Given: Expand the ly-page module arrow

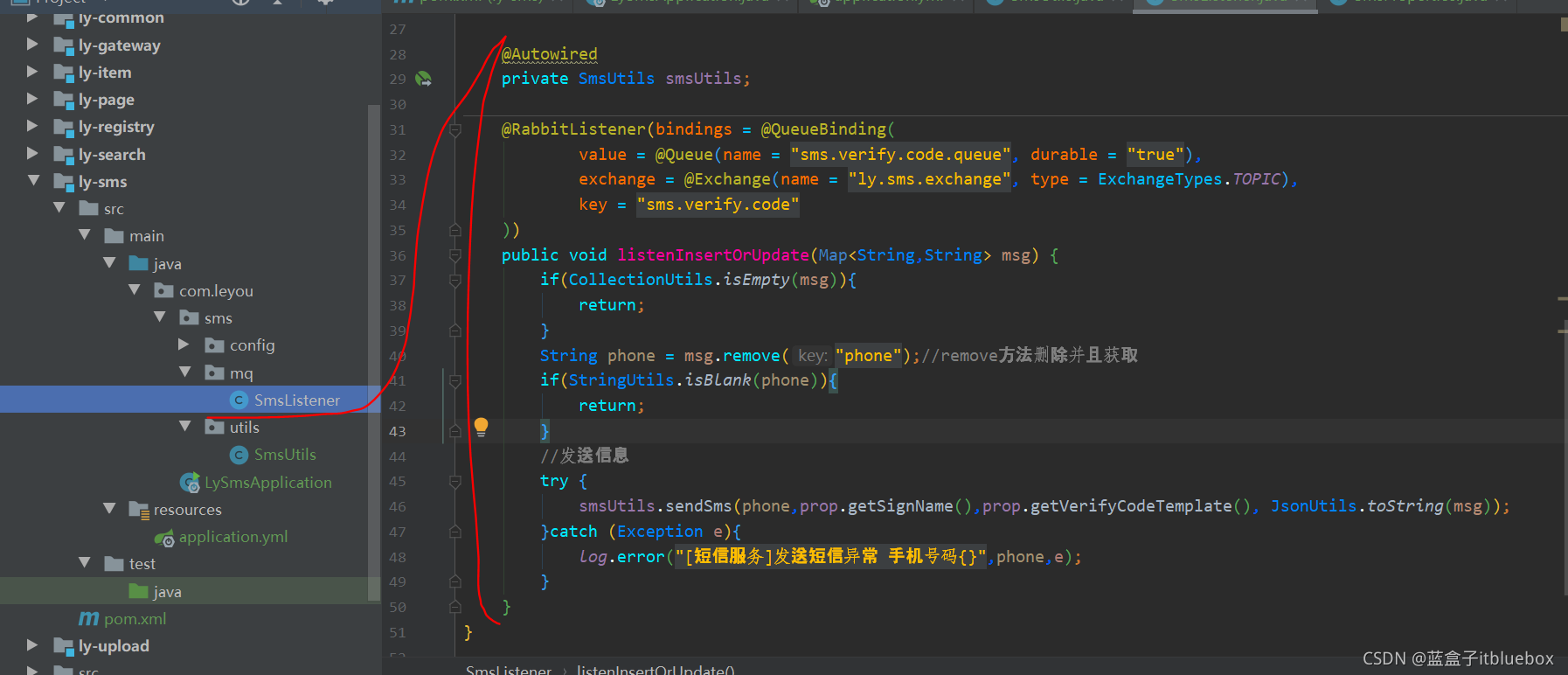Looking at the screenshot, I should (32, 99).
